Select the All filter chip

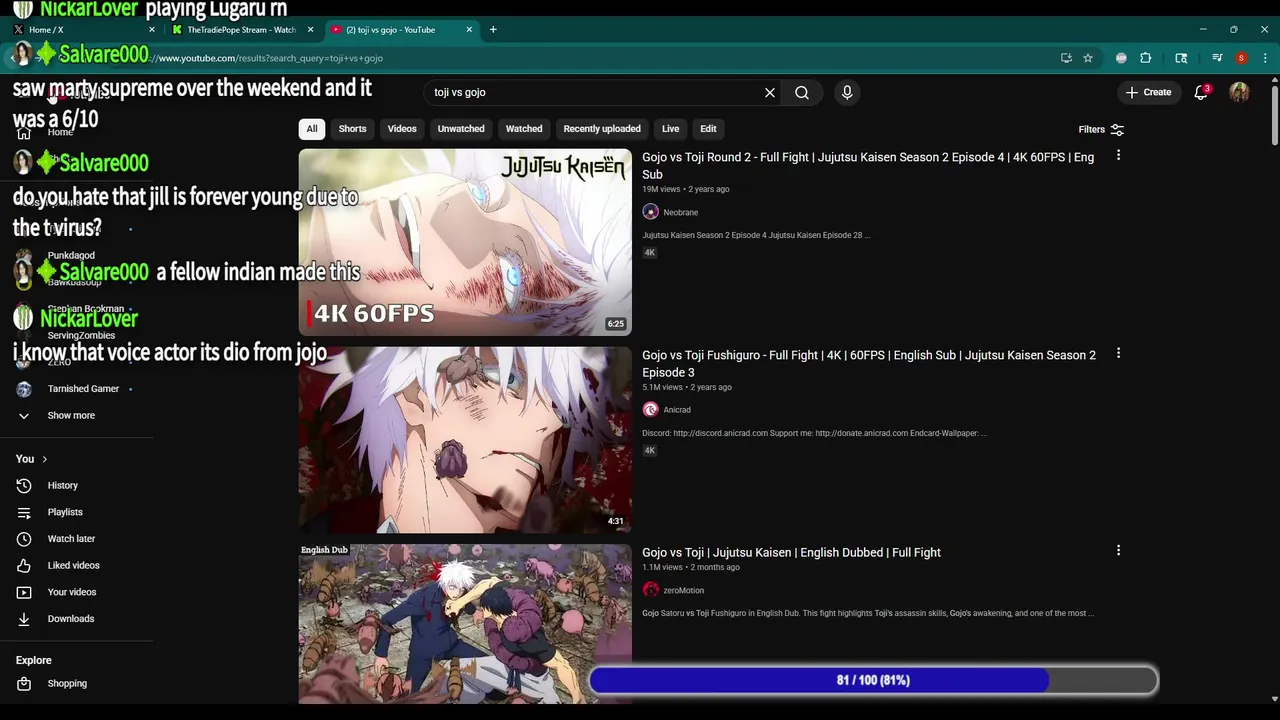[312, 129]
